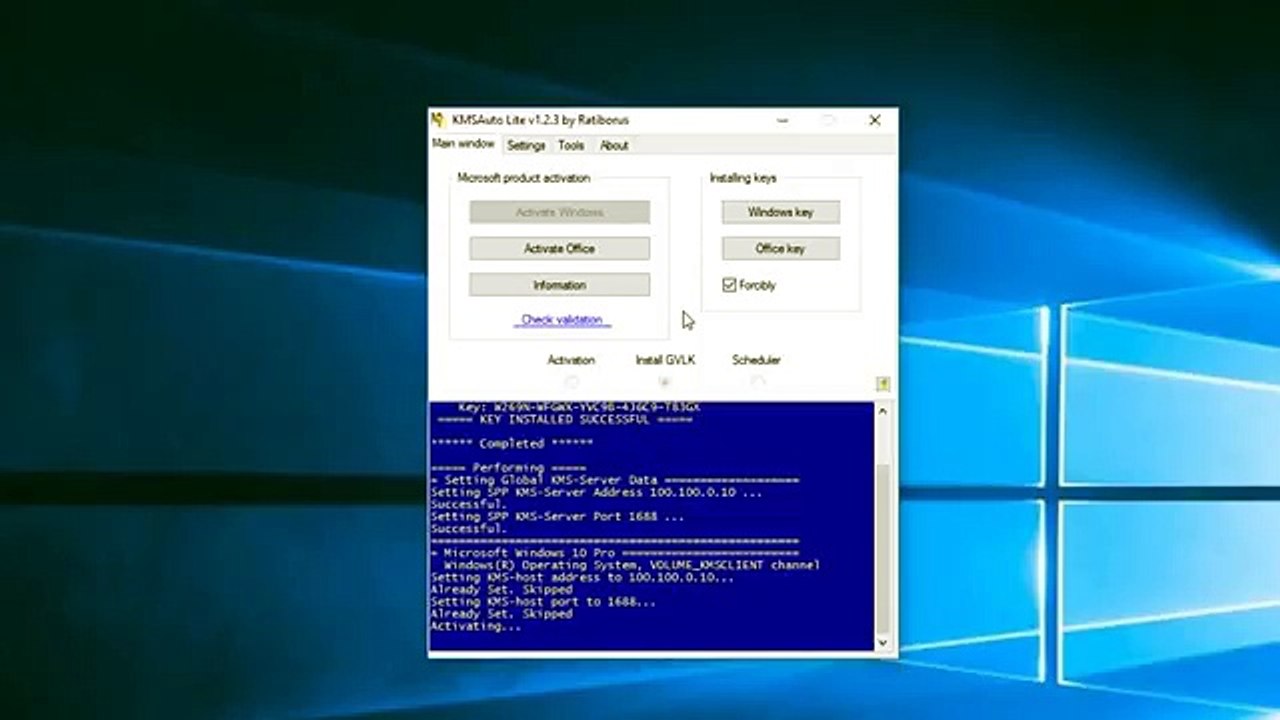
Task: Click the Windows key button
Action: coord(781,212)
